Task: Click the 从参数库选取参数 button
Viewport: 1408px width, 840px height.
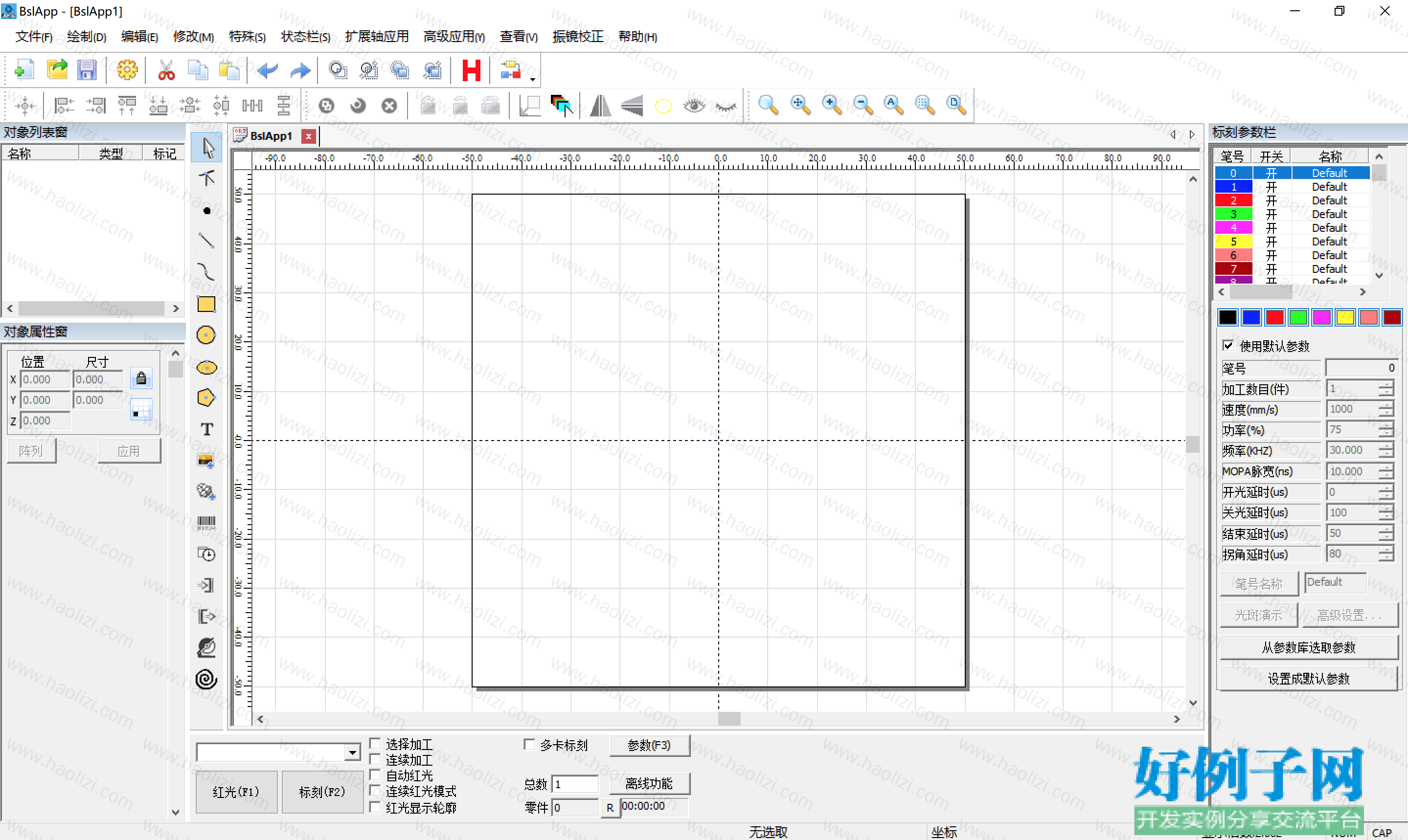Action: pyautogui.click(x=1308, y=647)
